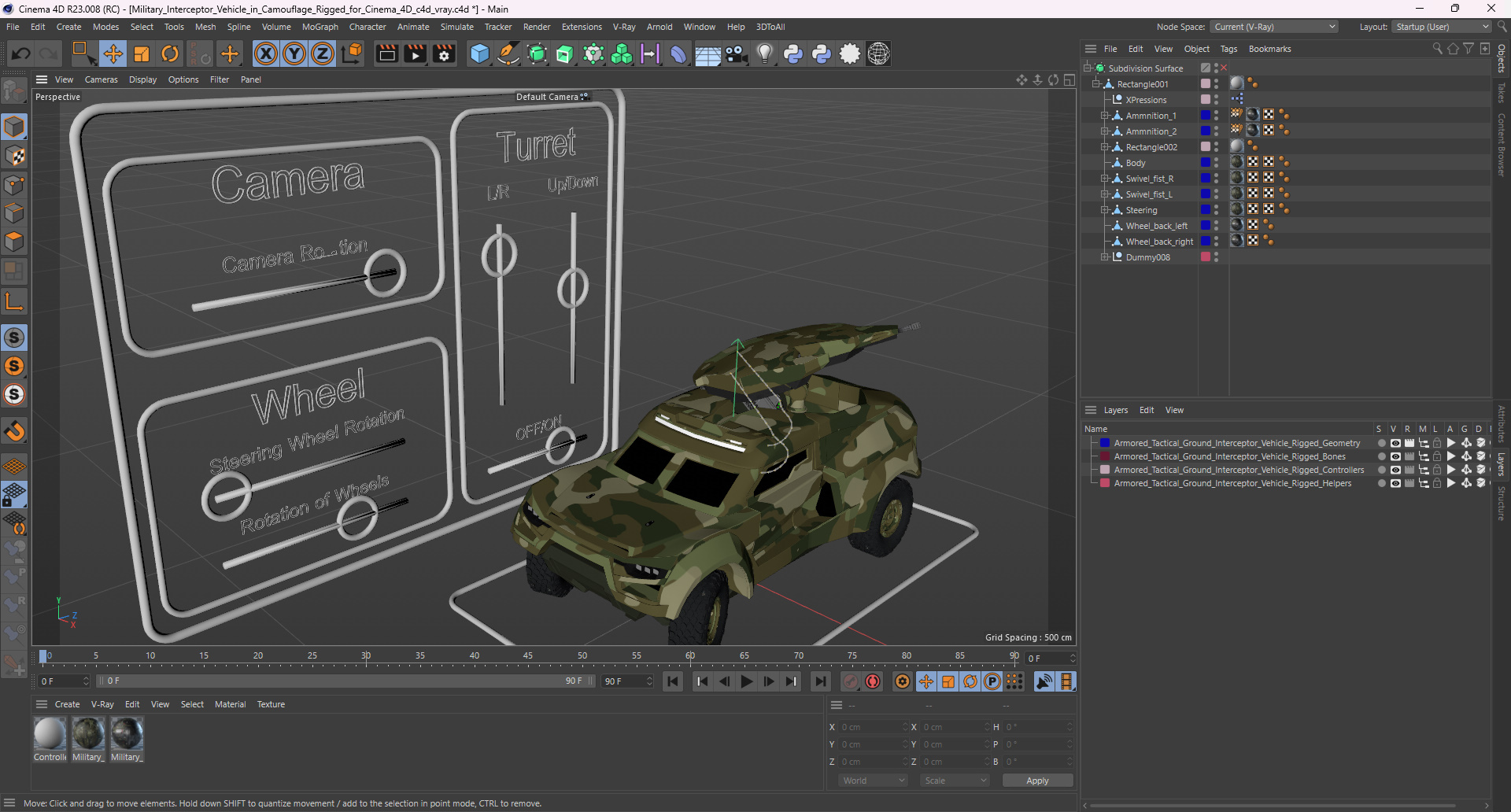Activate the Move tool in top toolbar
Screen dimensions: 1511x812
pos(113,54)
